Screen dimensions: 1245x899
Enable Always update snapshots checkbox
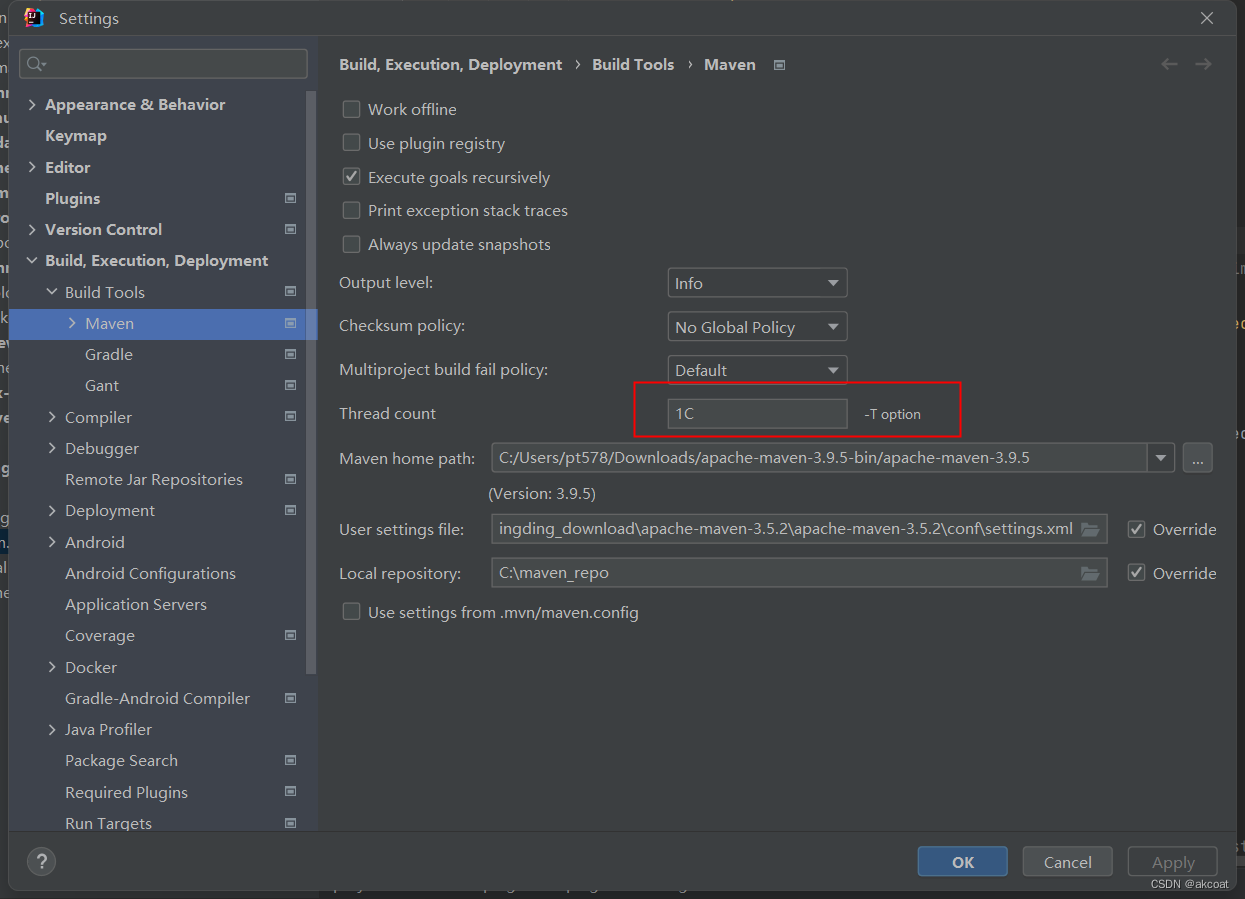(351, 244)
